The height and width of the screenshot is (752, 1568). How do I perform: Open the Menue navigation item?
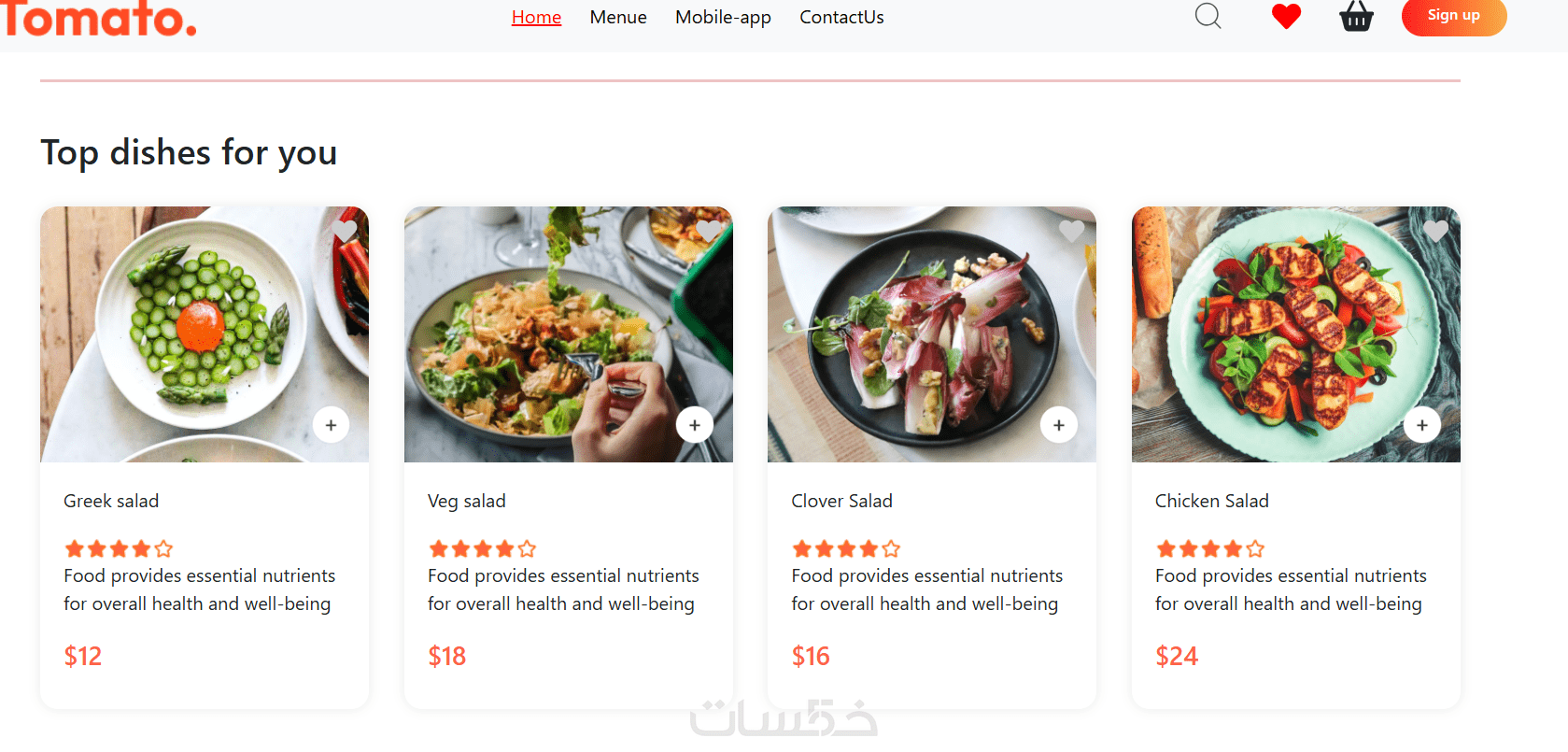(618, 17)
